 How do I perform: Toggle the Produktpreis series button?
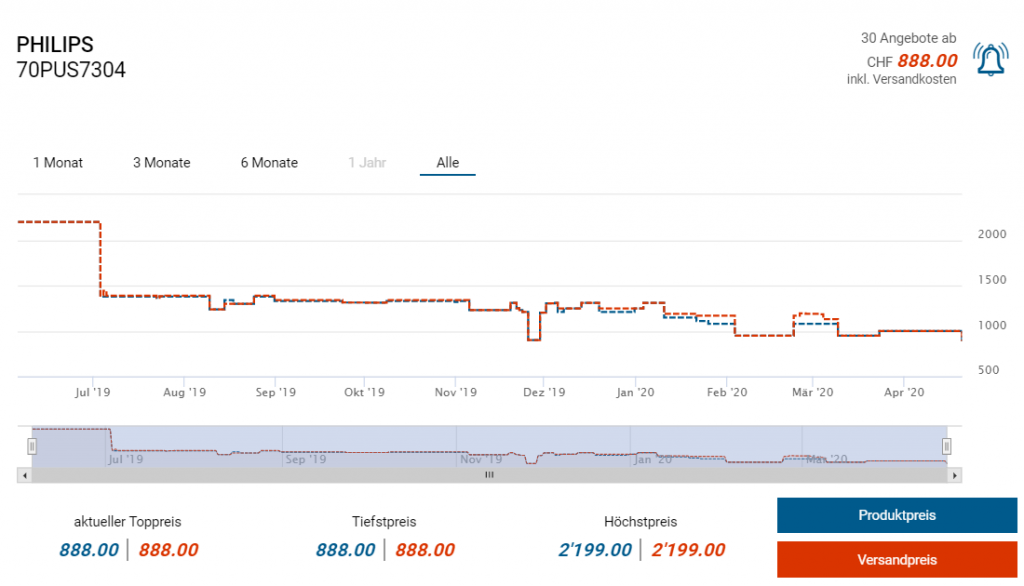click(x=897, y=516)
